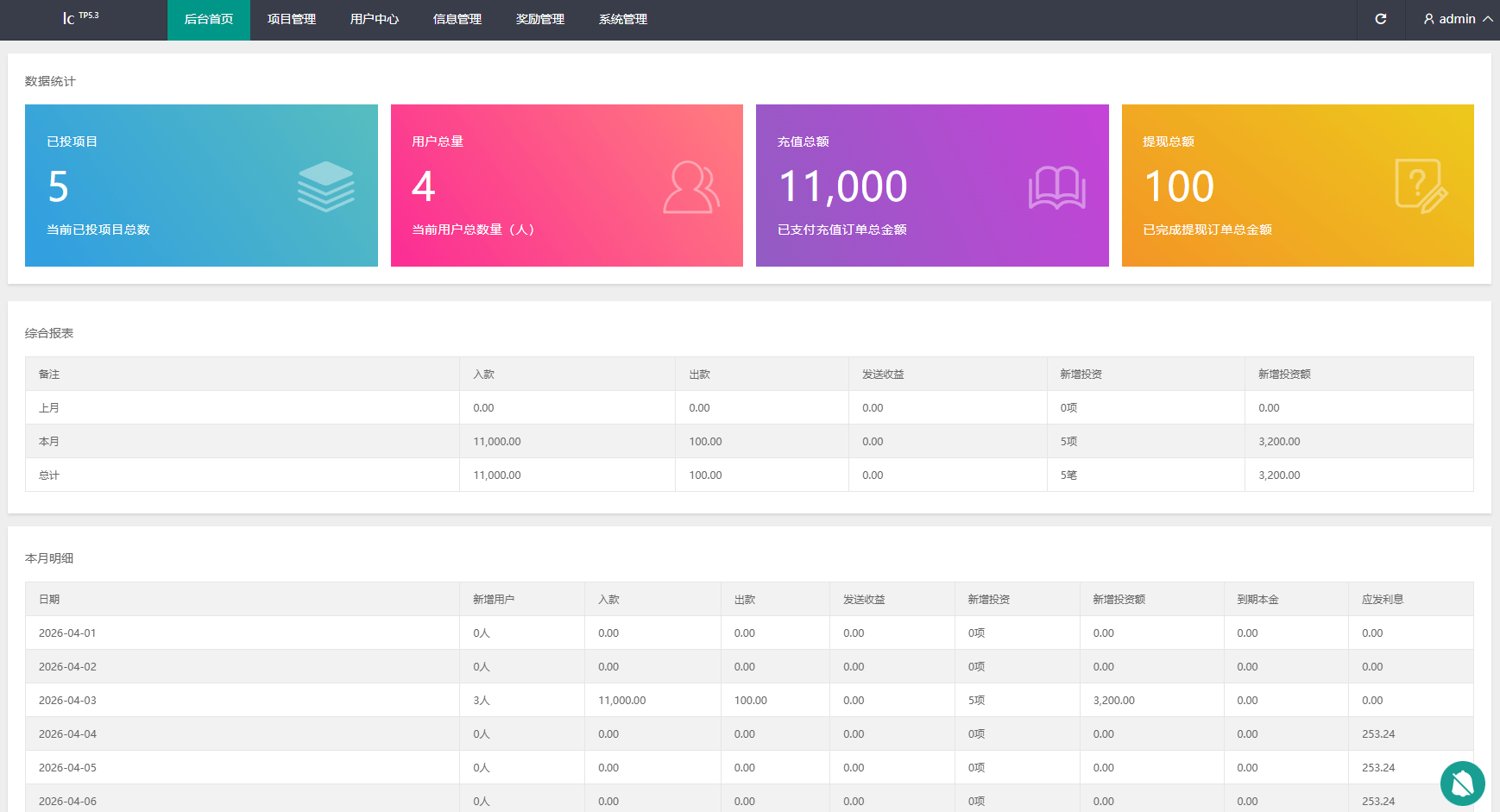Click the open book icon on purple card

tap(1056, 187)
